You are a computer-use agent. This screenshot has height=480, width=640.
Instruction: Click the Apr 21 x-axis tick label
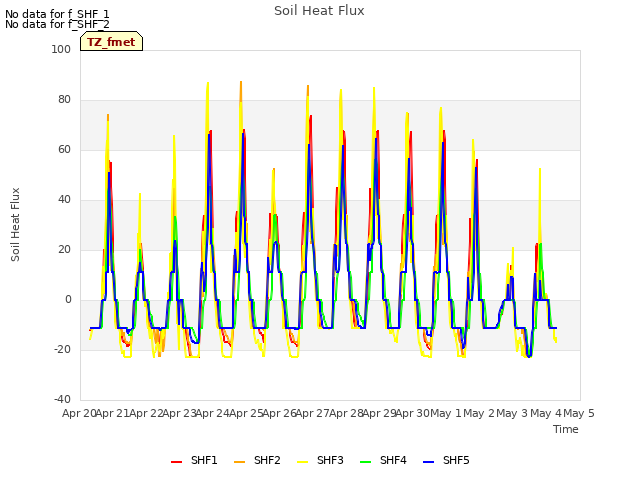point(113,413)
